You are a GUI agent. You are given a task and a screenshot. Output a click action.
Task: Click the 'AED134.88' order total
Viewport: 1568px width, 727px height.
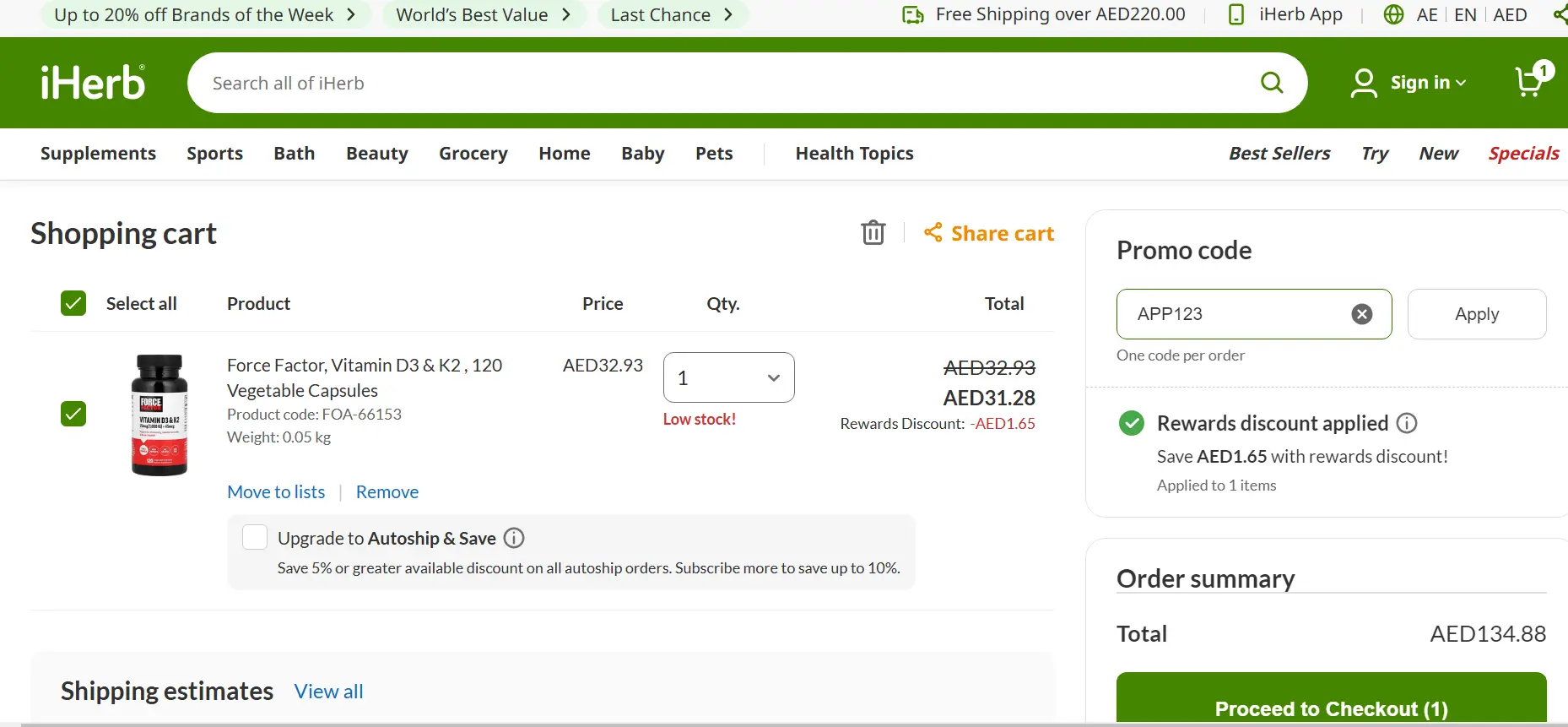click(x=1488, y=634)
